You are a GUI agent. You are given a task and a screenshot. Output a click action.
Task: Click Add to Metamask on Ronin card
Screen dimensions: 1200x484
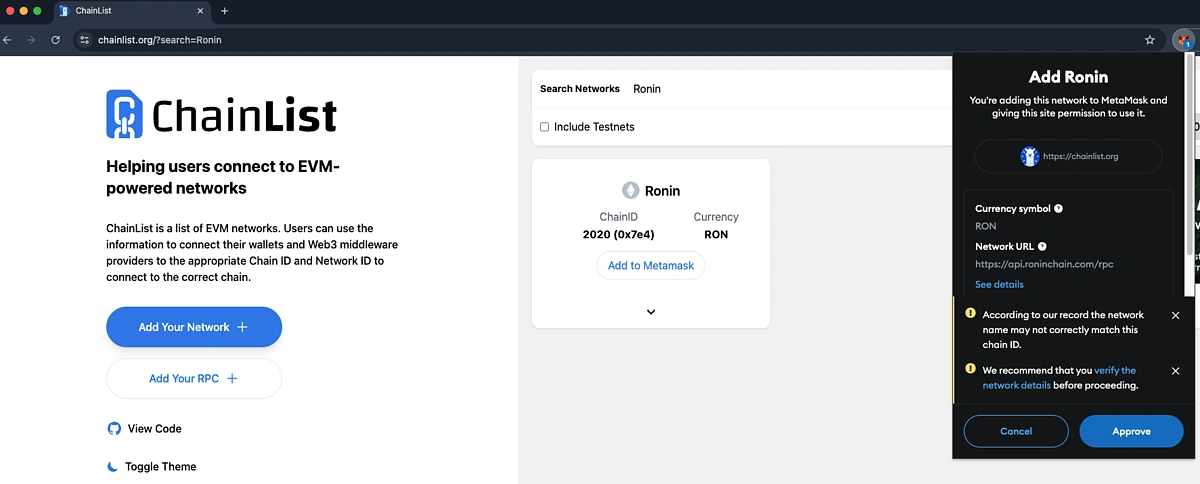(651, 265)
